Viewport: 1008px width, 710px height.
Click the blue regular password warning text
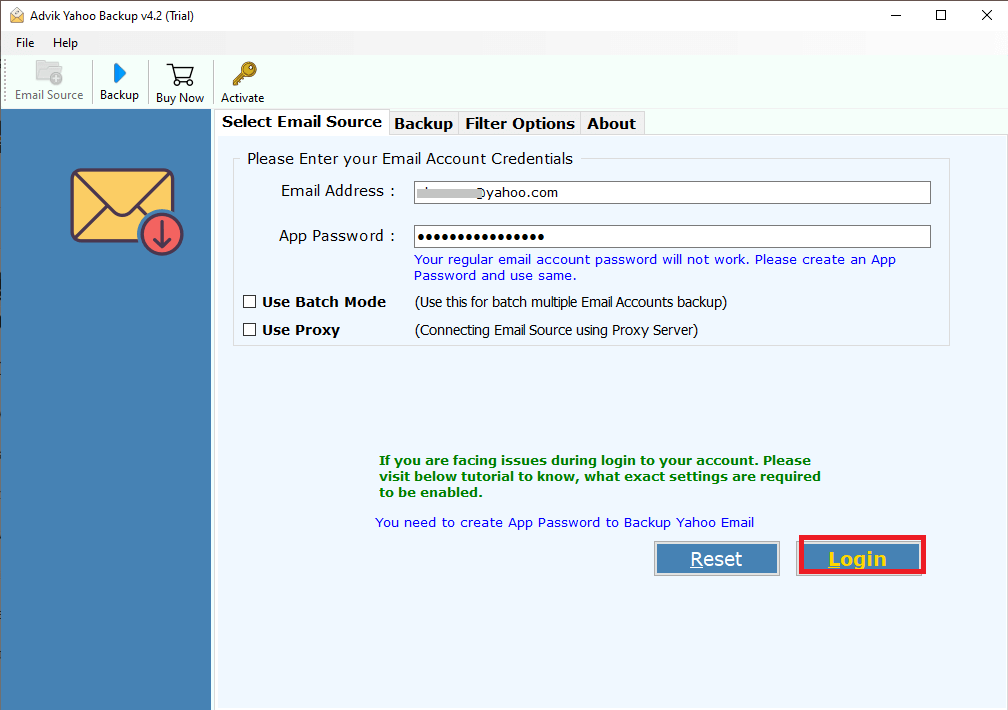654,268
